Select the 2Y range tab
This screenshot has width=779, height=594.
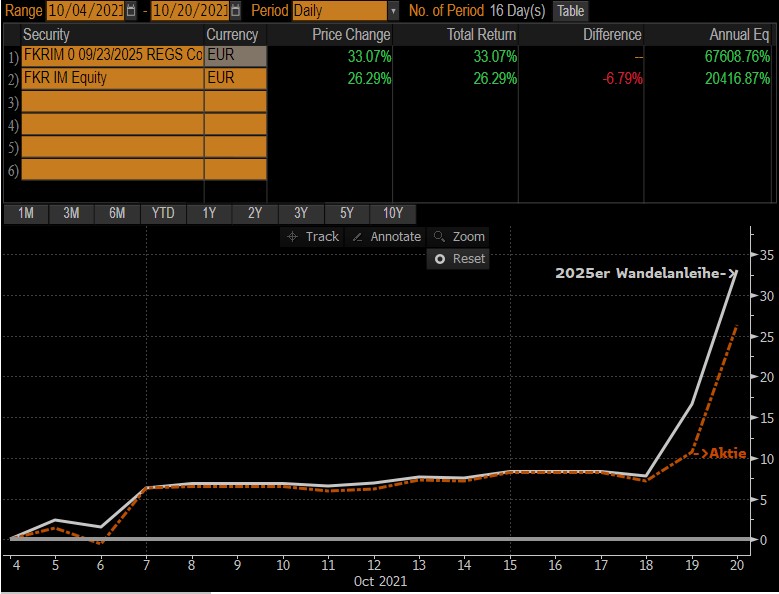coord(255,214)
